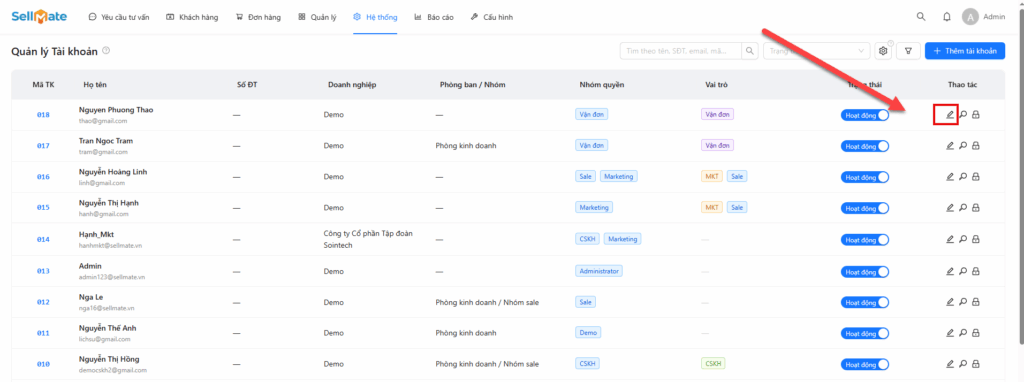Open the filter funnel button

(x=908, y=51)
